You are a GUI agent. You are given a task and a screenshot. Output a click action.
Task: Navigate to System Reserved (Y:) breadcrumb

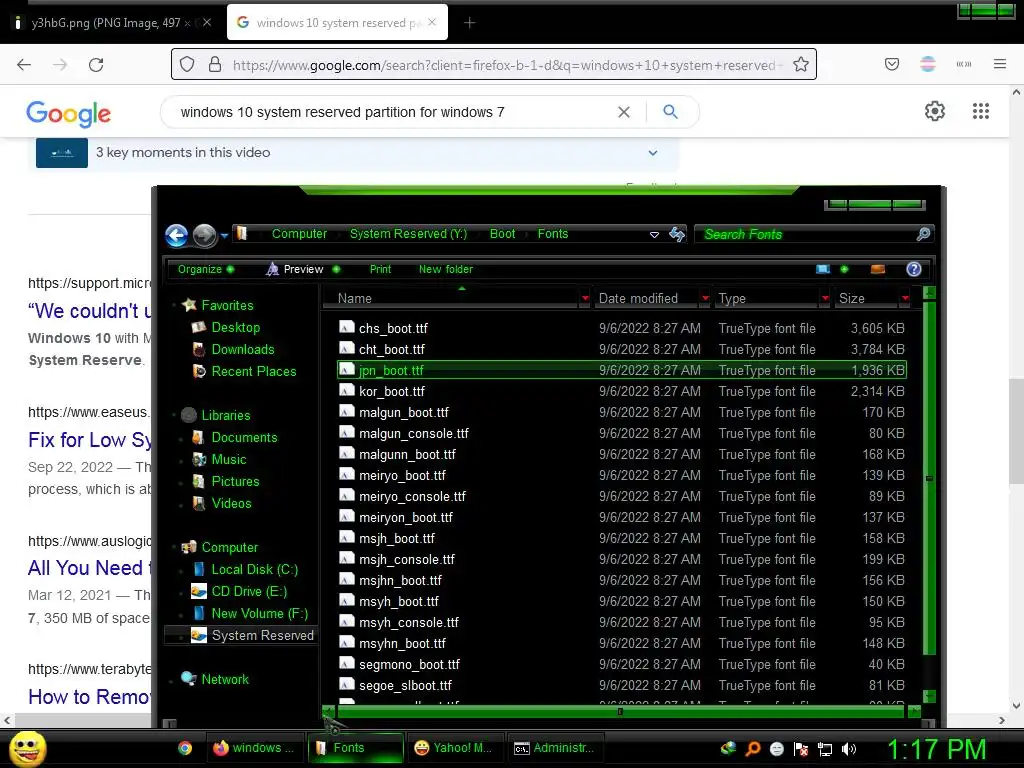coord(408,234)
